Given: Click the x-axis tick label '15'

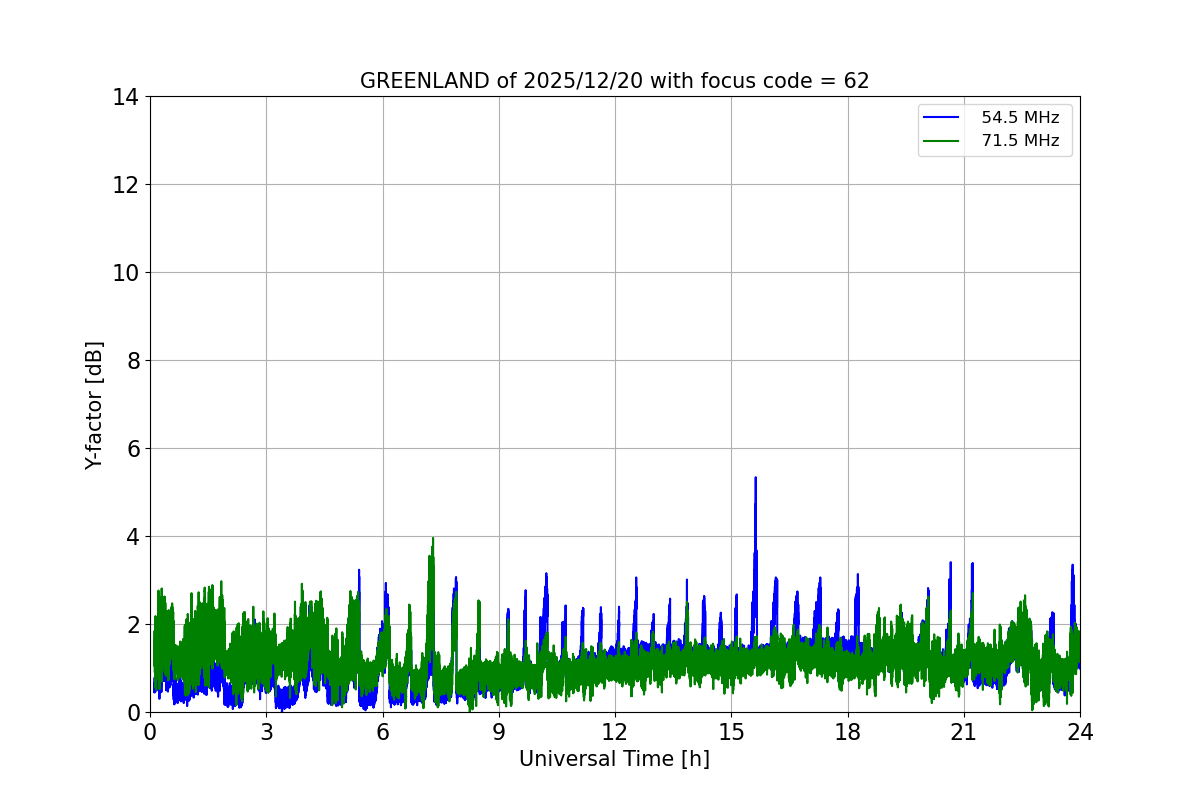Looking at the screenshot, I should [731, 732].
